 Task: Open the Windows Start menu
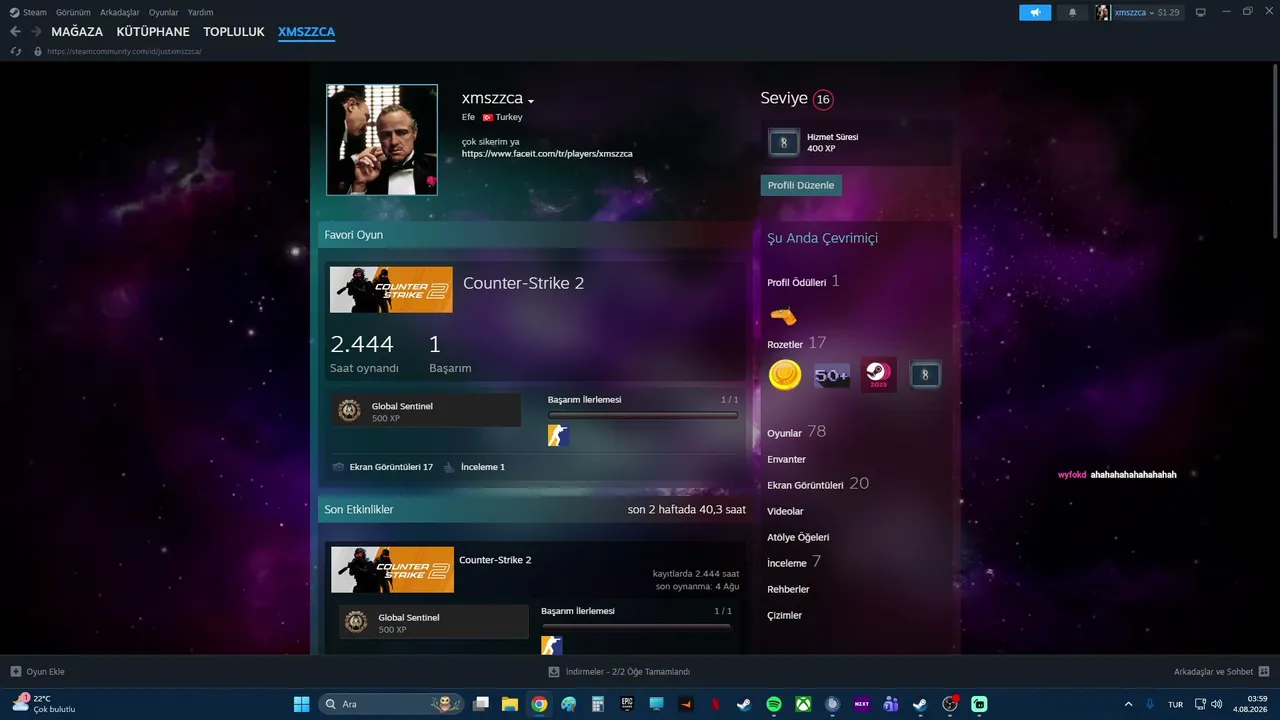pyautogui.click(x=301, y=704)
